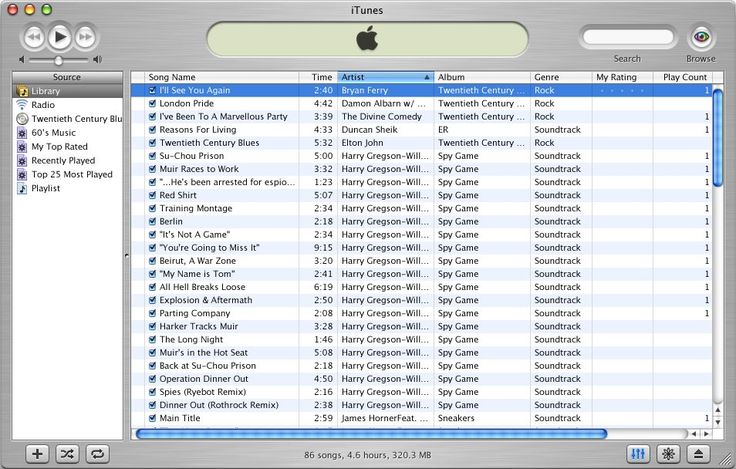Skip to the previous track

pyautogui.click(x=33, y=38)
